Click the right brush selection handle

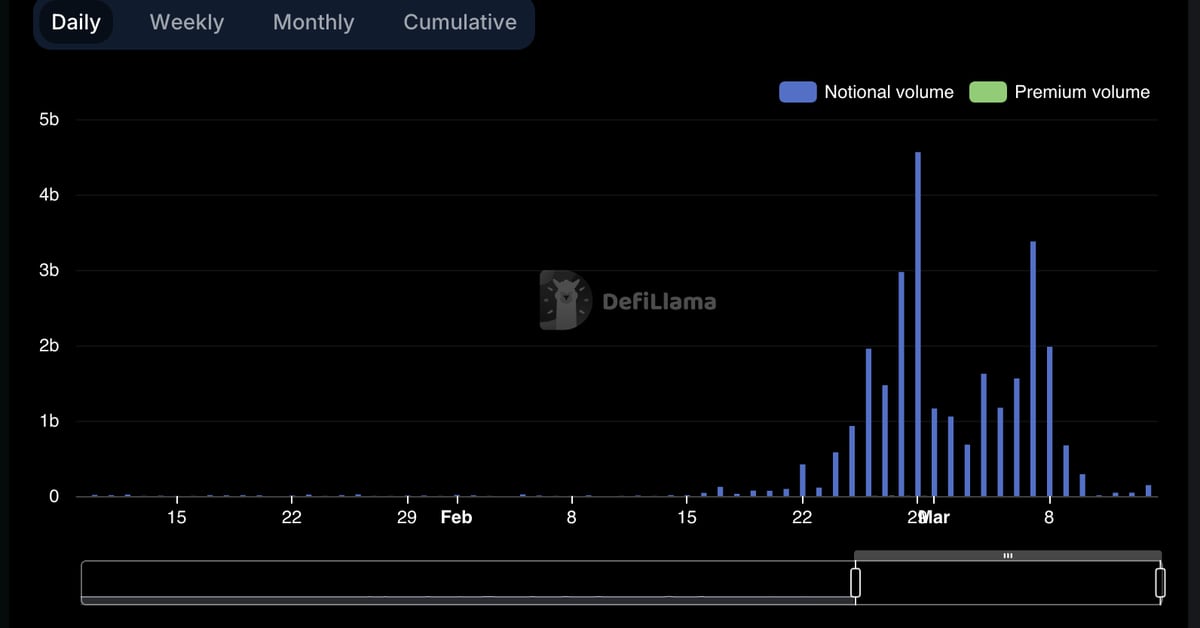tap(1160, 581)
